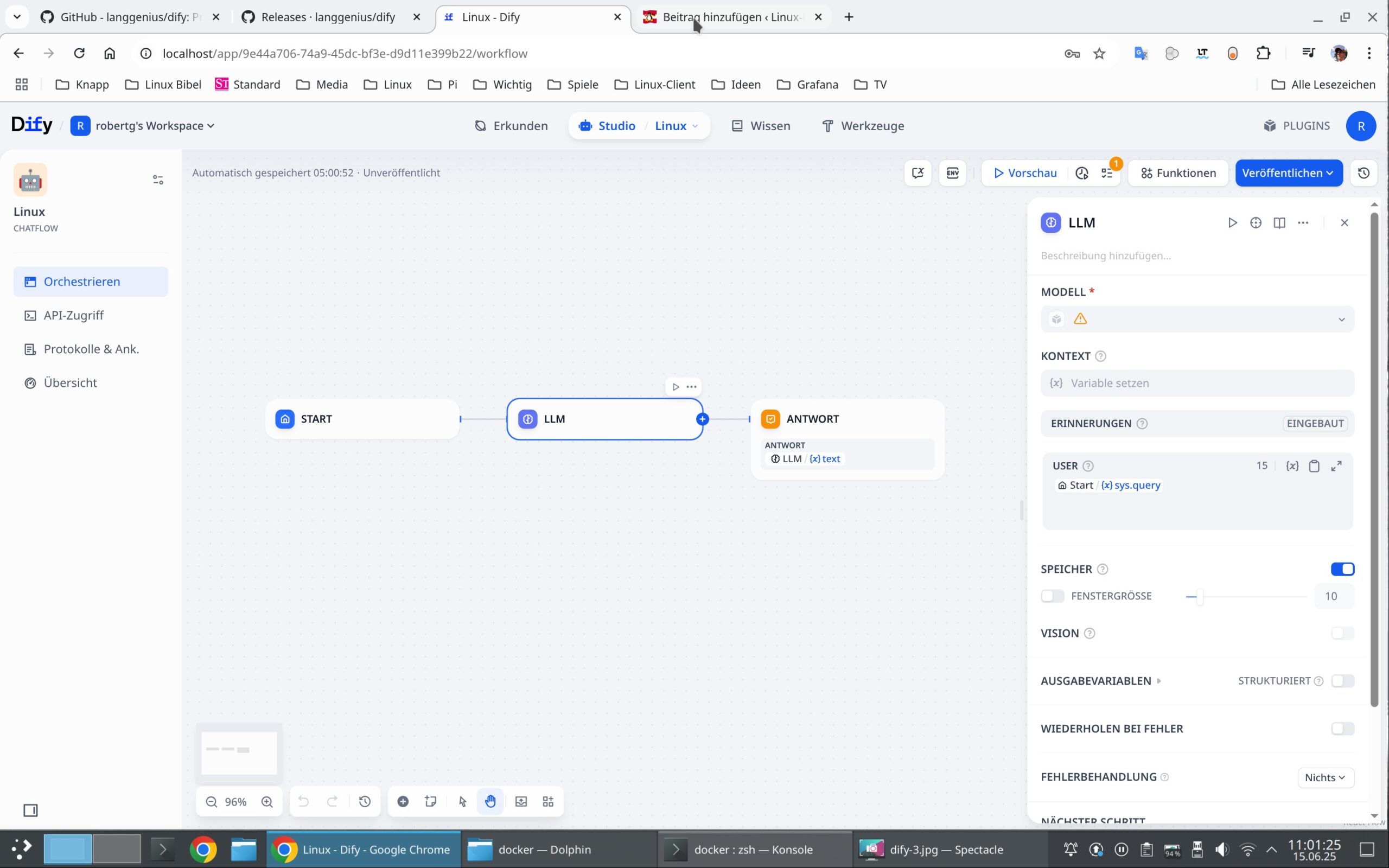Run the LLM node from panel header
This screenshot has height=868, width=1389.
coord(1232,223)
